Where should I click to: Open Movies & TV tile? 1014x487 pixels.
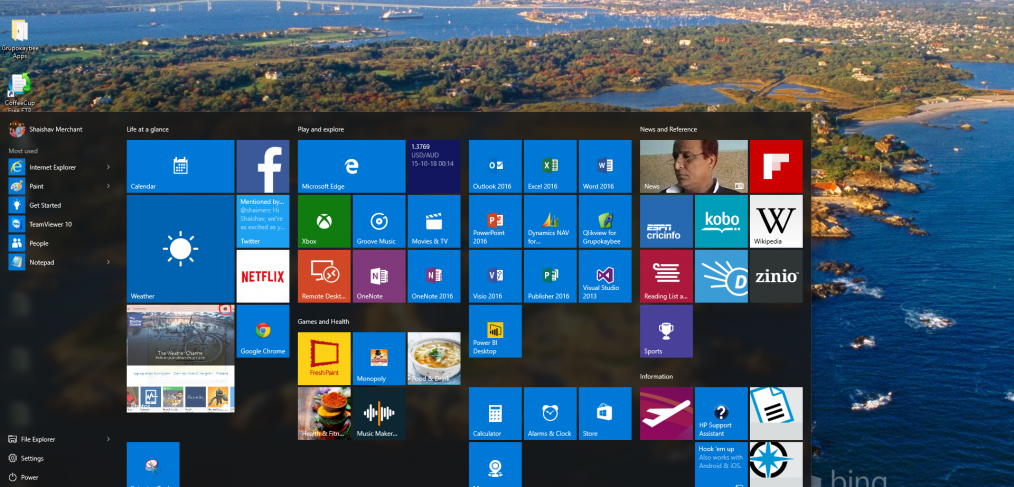tap(434, 221)
